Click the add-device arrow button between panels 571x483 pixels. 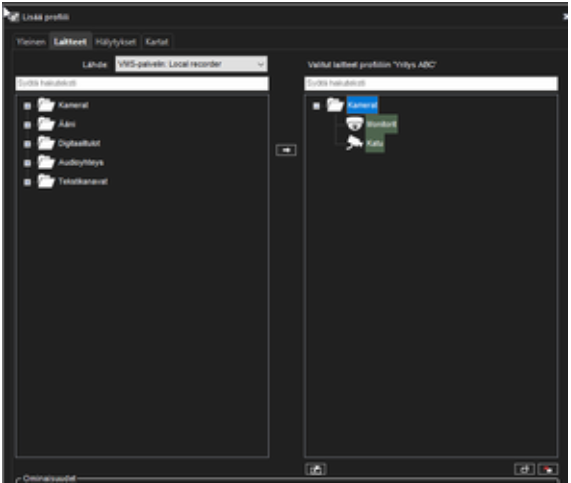286,150
